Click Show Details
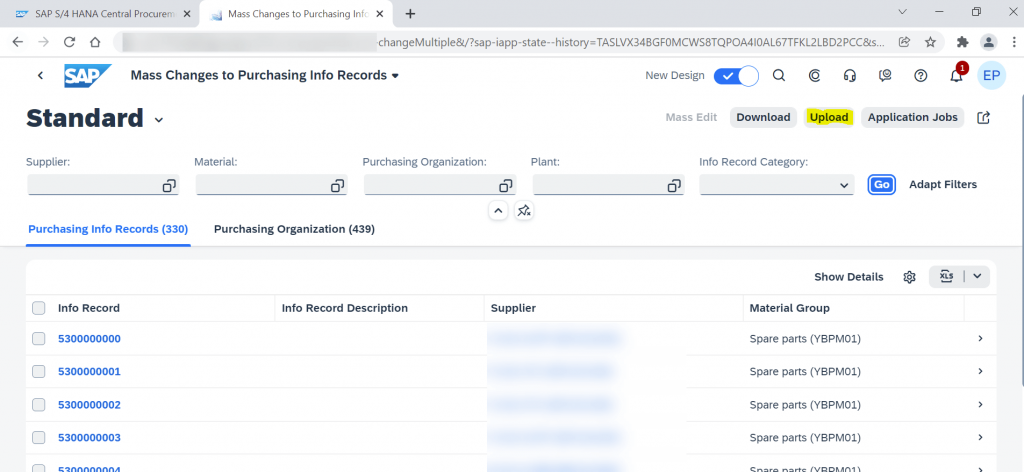The width and height of the screenshot is (1024, 472). (x=848, y=277)
